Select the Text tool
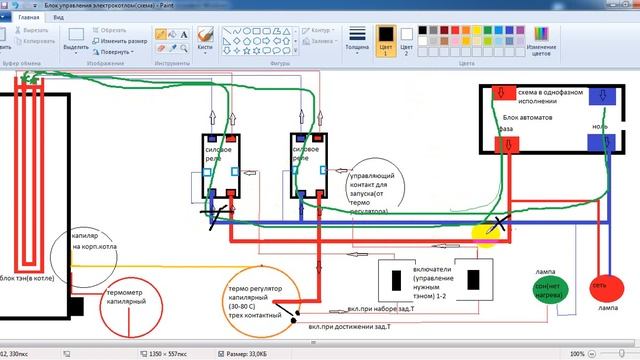The height and width of the screenshot is (360, 640). click(x=184, y=35)
